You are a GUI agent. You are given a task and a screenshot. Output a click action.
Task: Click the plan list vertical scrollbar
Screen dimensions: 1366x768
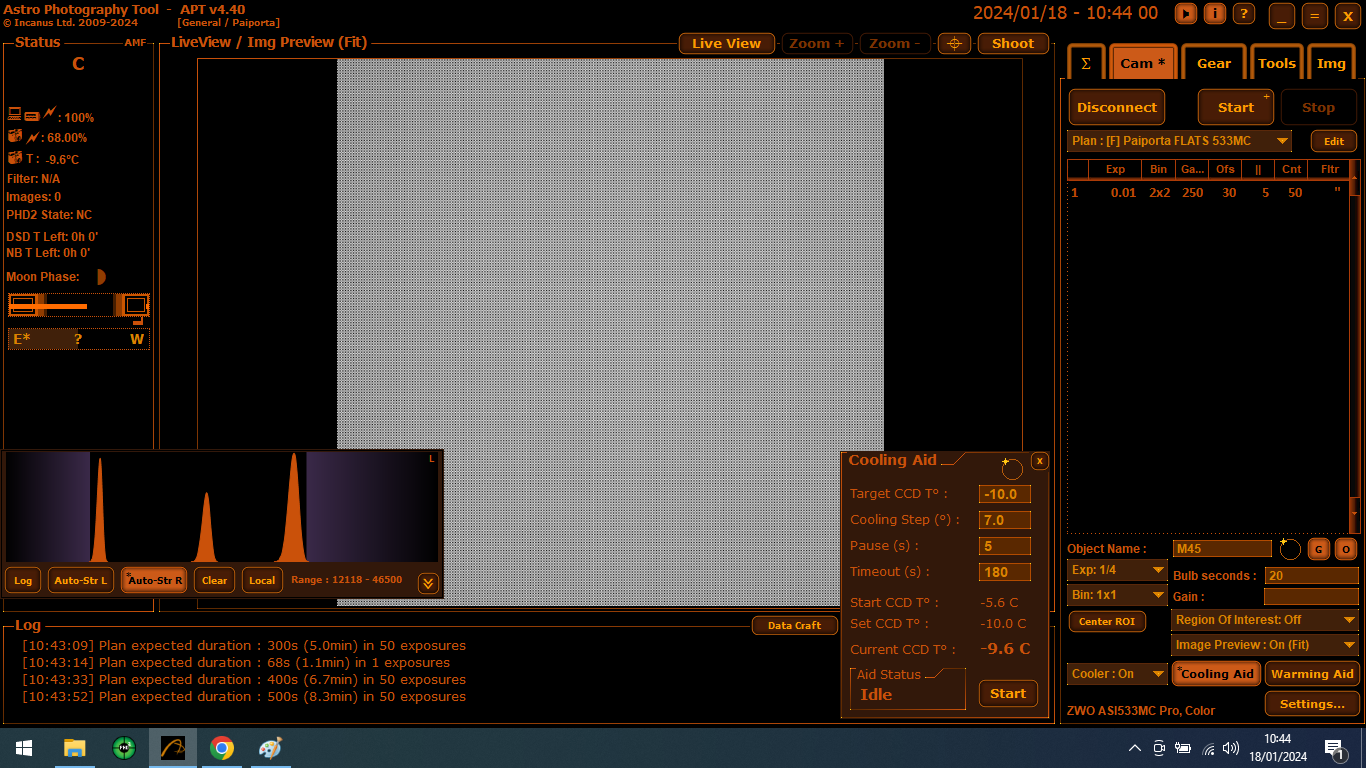1355,345
